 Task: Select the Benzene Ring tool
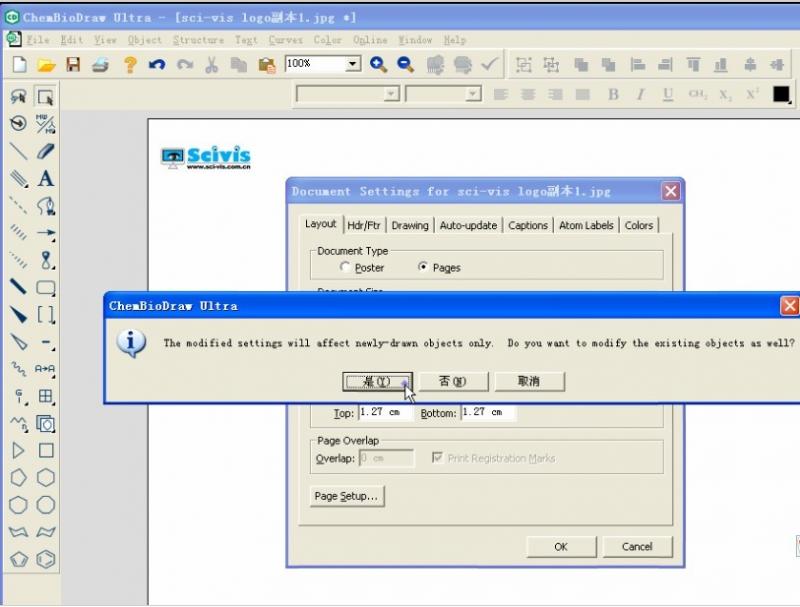tap(46, 560)
